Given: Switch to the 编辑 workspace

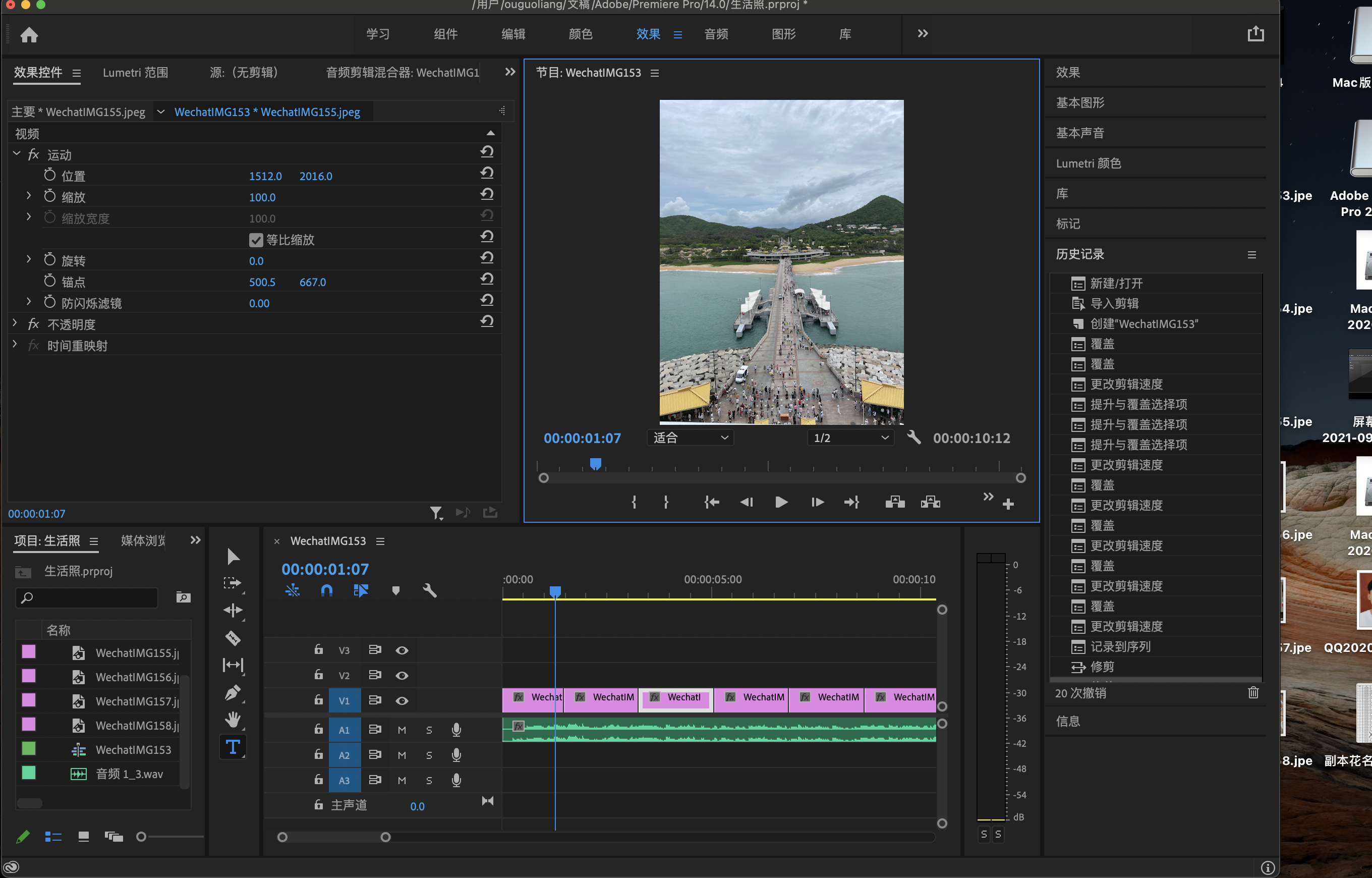Looking at the screenshot, I should pos(513,34).
